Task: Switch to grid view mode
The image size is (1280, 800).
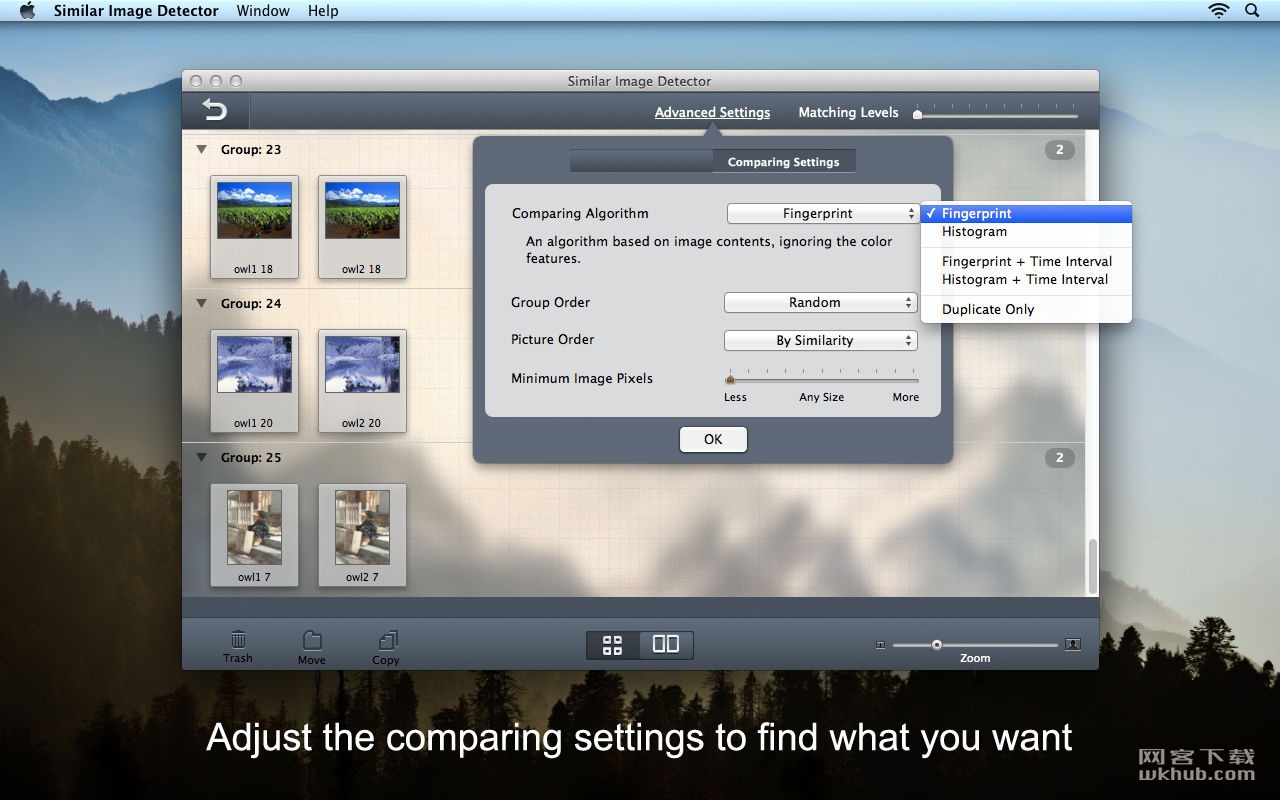Action: pyautogui.click(x=613, y=645)
